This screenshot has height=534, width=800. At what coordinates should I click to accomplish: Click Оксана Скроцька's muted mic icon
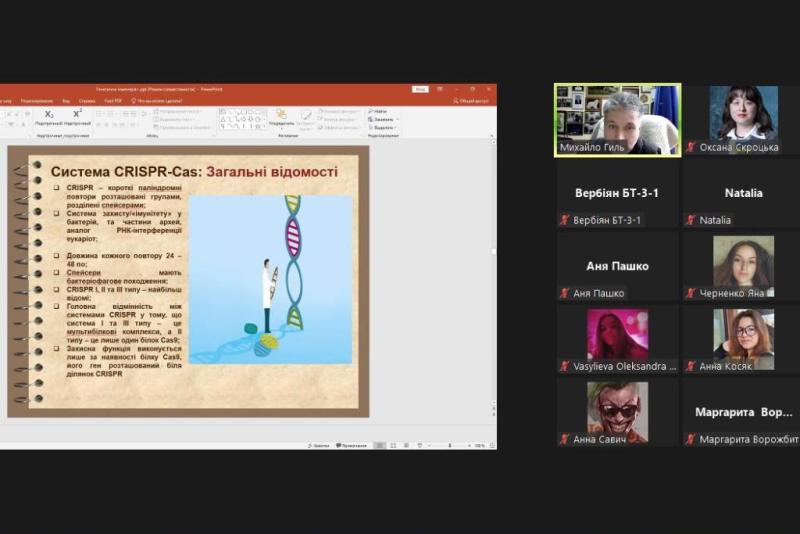tap(690, 147)
